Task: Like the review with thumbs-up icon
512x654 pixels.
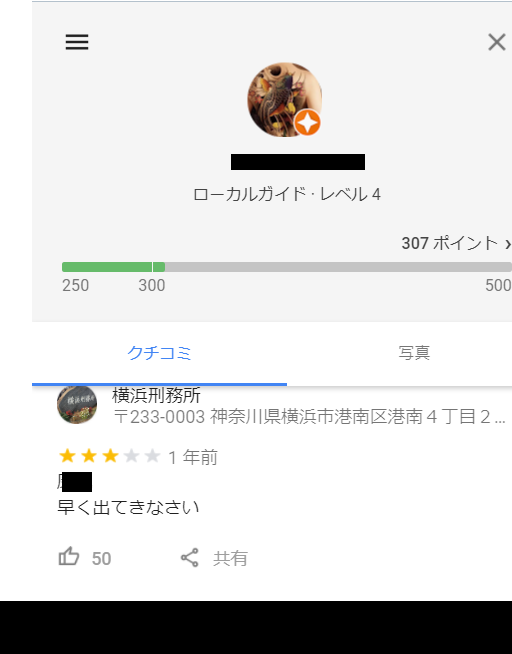Action: [x=69, y=556]
